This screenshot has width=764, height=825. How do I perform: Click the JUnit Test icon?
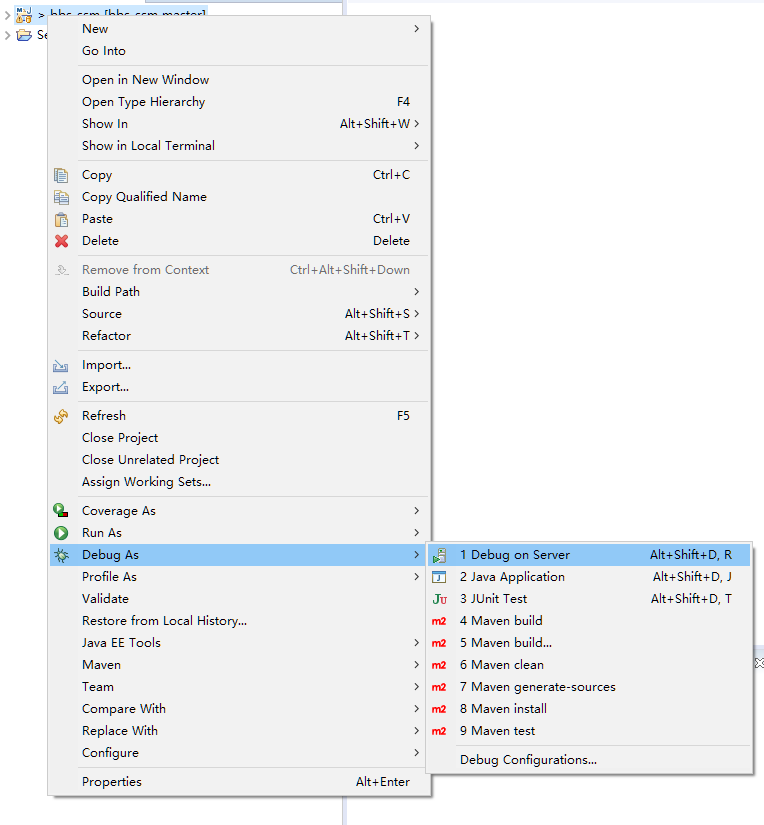(x=439, y=599)
